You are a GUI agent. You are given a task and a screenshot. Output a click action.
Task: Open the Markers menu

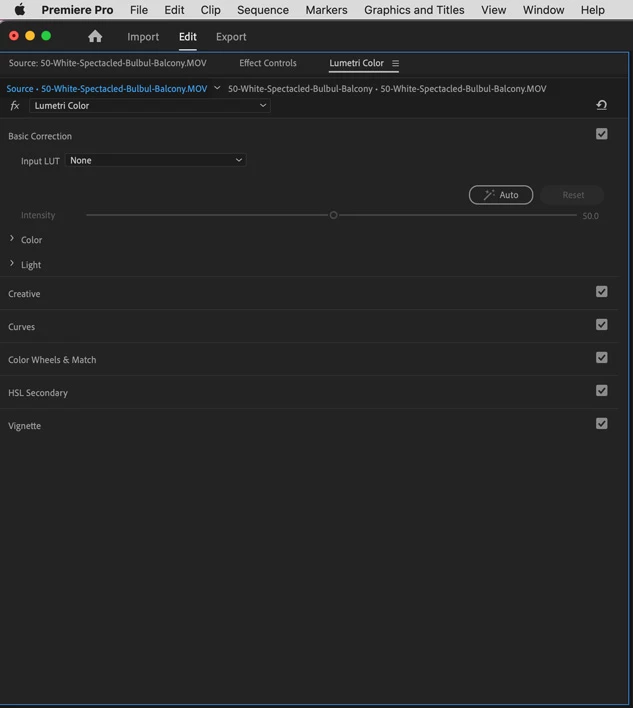tap(326, 9)
